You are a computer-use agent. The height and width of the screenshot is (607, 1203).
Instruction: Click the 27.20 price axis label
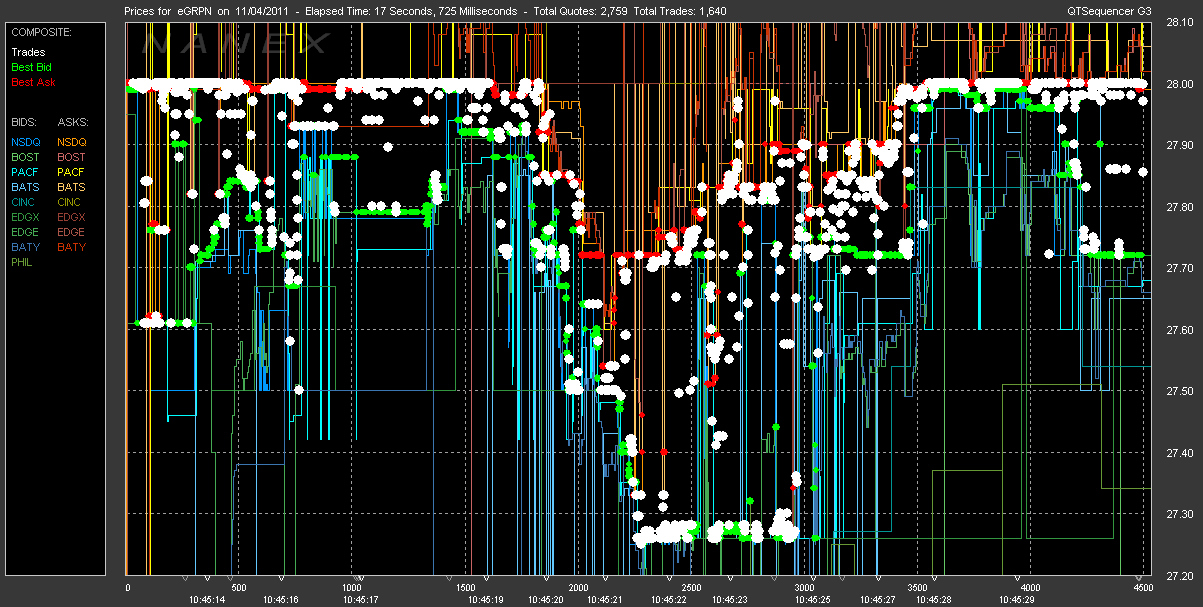click(1181, 576)
